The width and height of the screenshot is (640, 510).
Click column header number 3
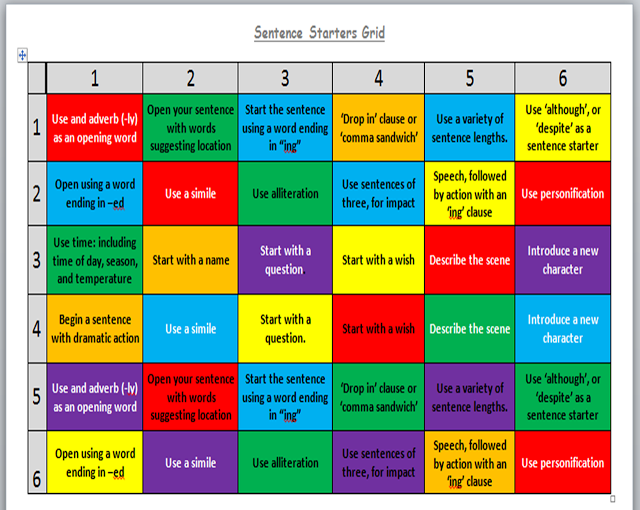pos(284,78)
